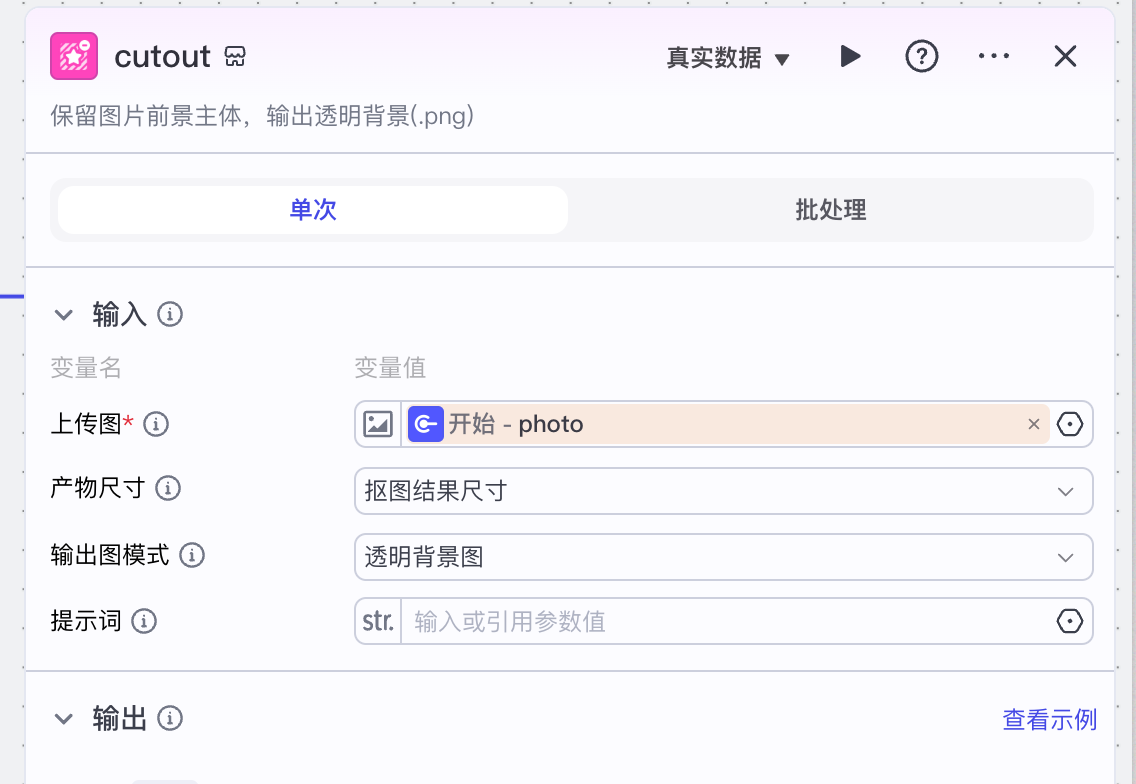Open reference picker icon next to 提示词 field
Viewport: 1136px width, 784px height.
coord(1070,621)
